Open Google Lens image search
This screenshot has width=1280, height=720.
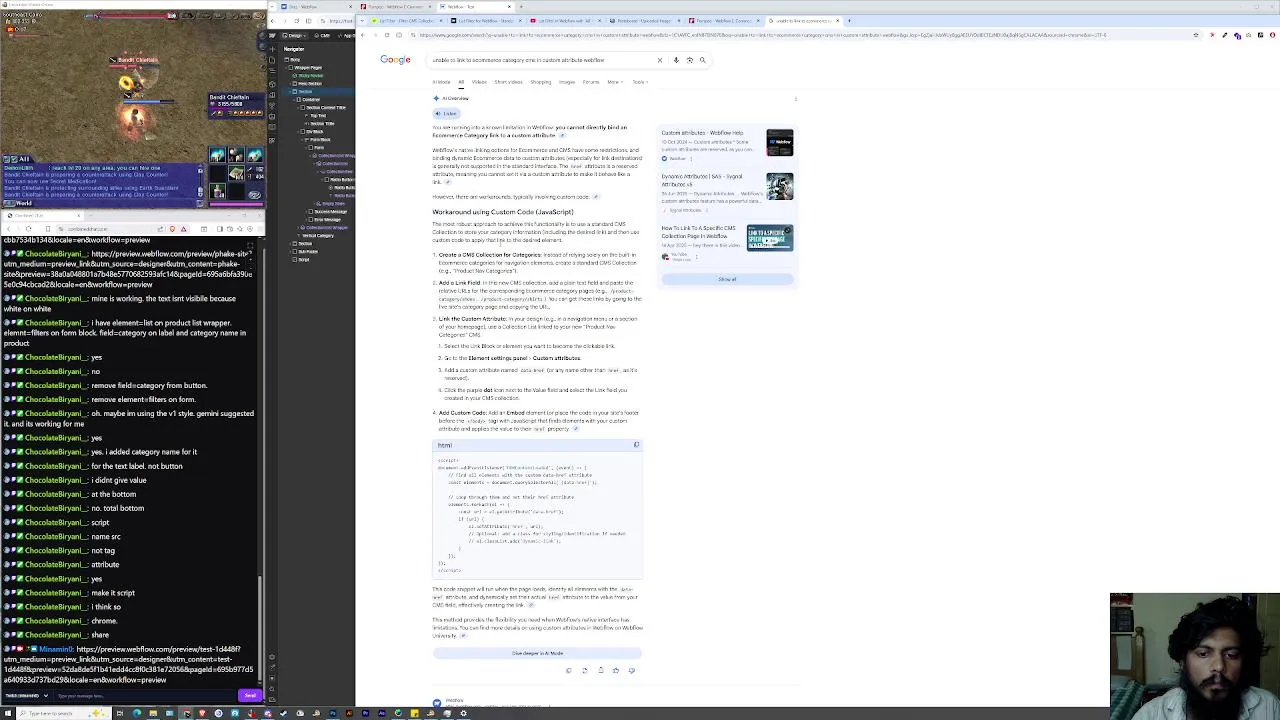click(689, 60)
